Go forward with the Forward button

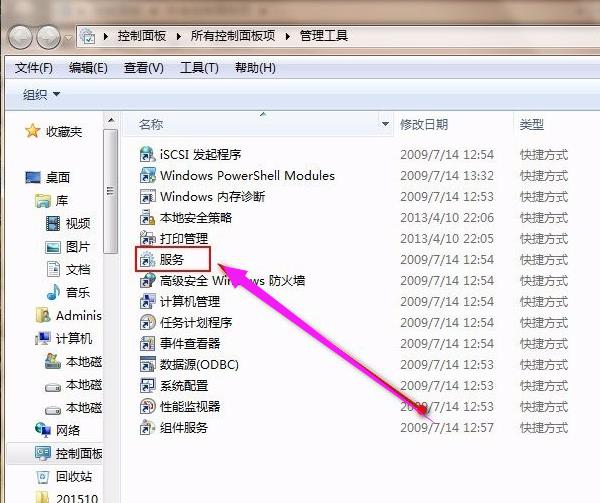pyautogui.click(x=49, y=37)
